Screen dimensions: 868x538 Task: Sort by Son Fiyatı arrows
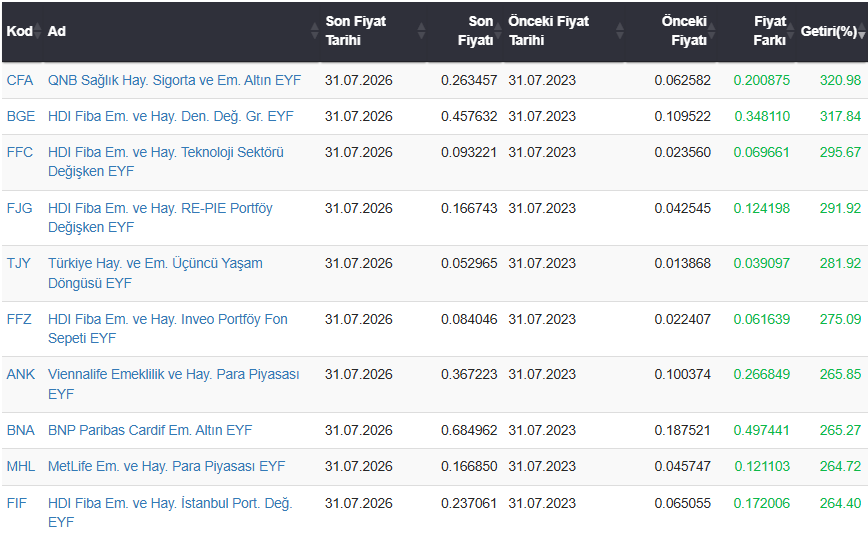[498, 31]
